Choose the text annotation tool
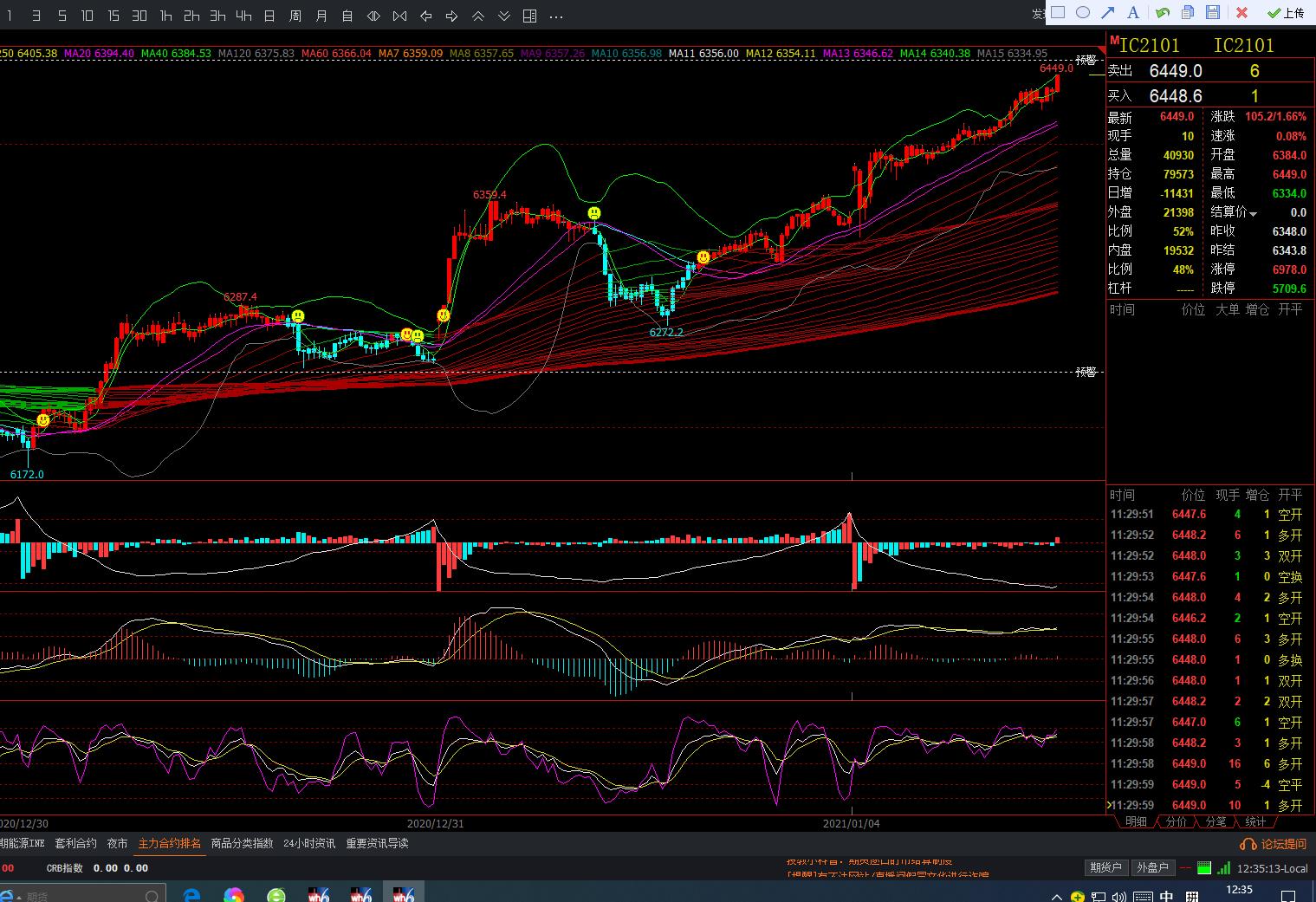 pyautogui.click(x=1133, y=12)
